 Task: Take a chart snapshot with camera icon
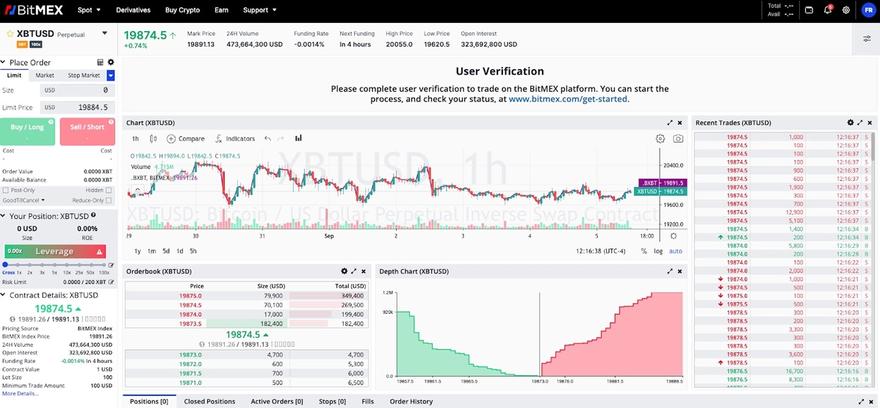(678, 139)
